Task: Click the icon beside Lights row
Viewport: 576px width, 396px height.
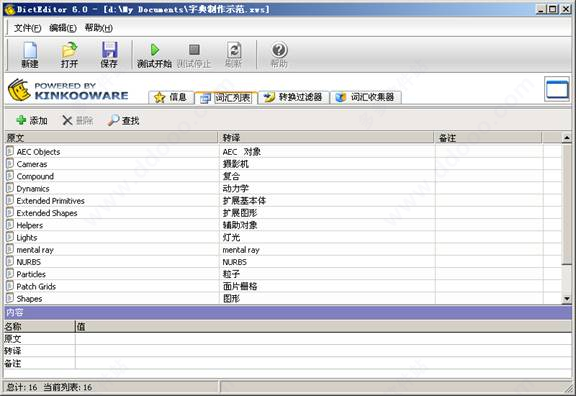Action: point(10,237)
